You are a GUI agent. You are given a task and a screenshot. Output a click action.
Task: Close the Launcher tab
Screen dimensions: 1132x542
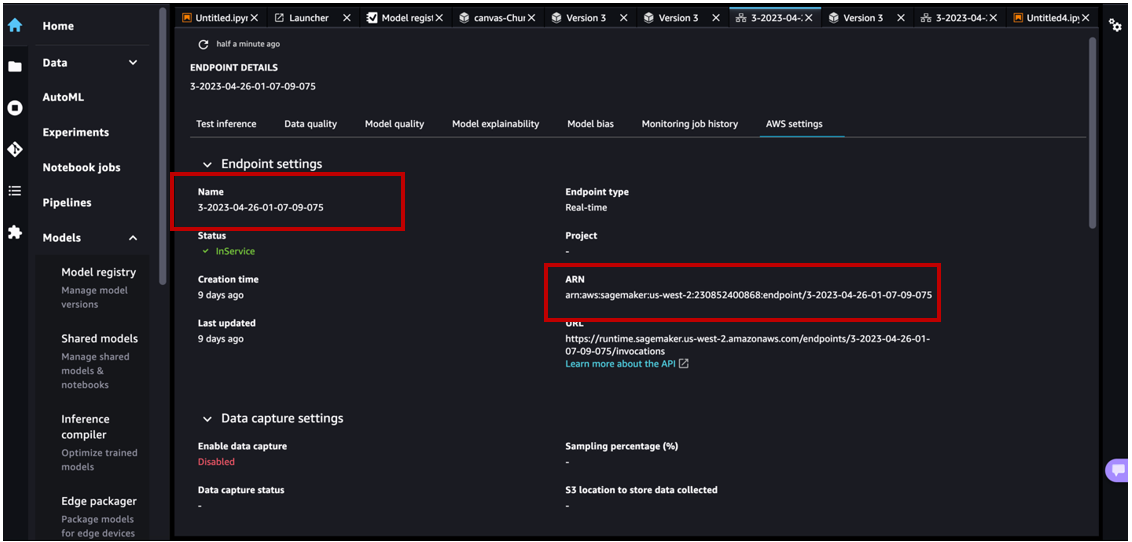click(347, 18)
